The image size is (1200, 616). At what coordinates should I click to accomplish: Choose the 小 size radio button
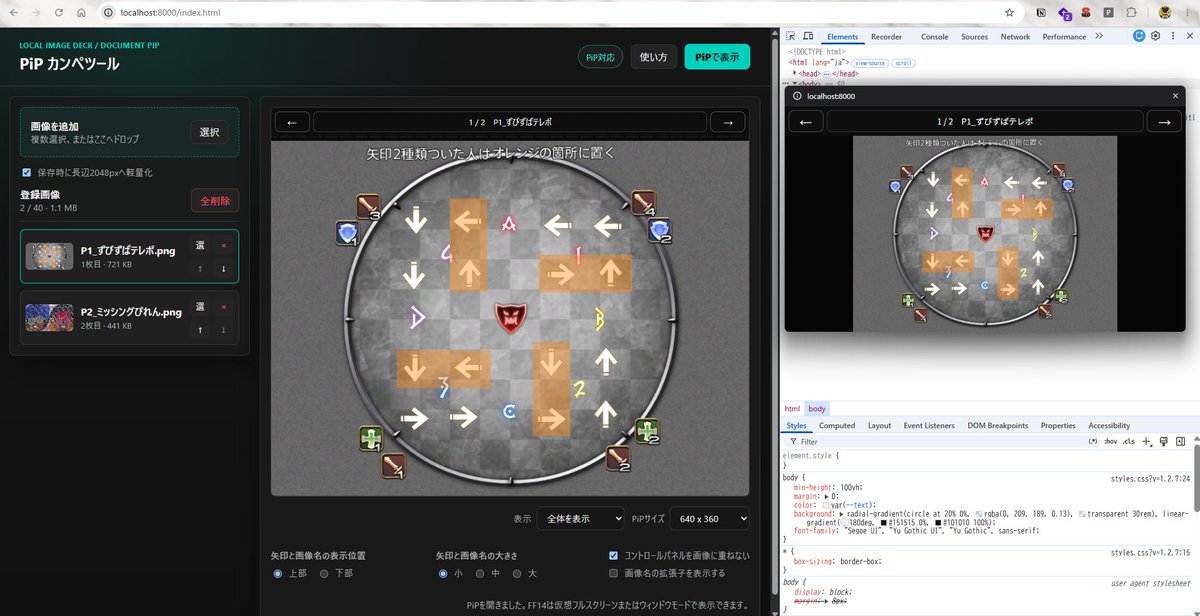pyautogui.click(x=443, y=573)
